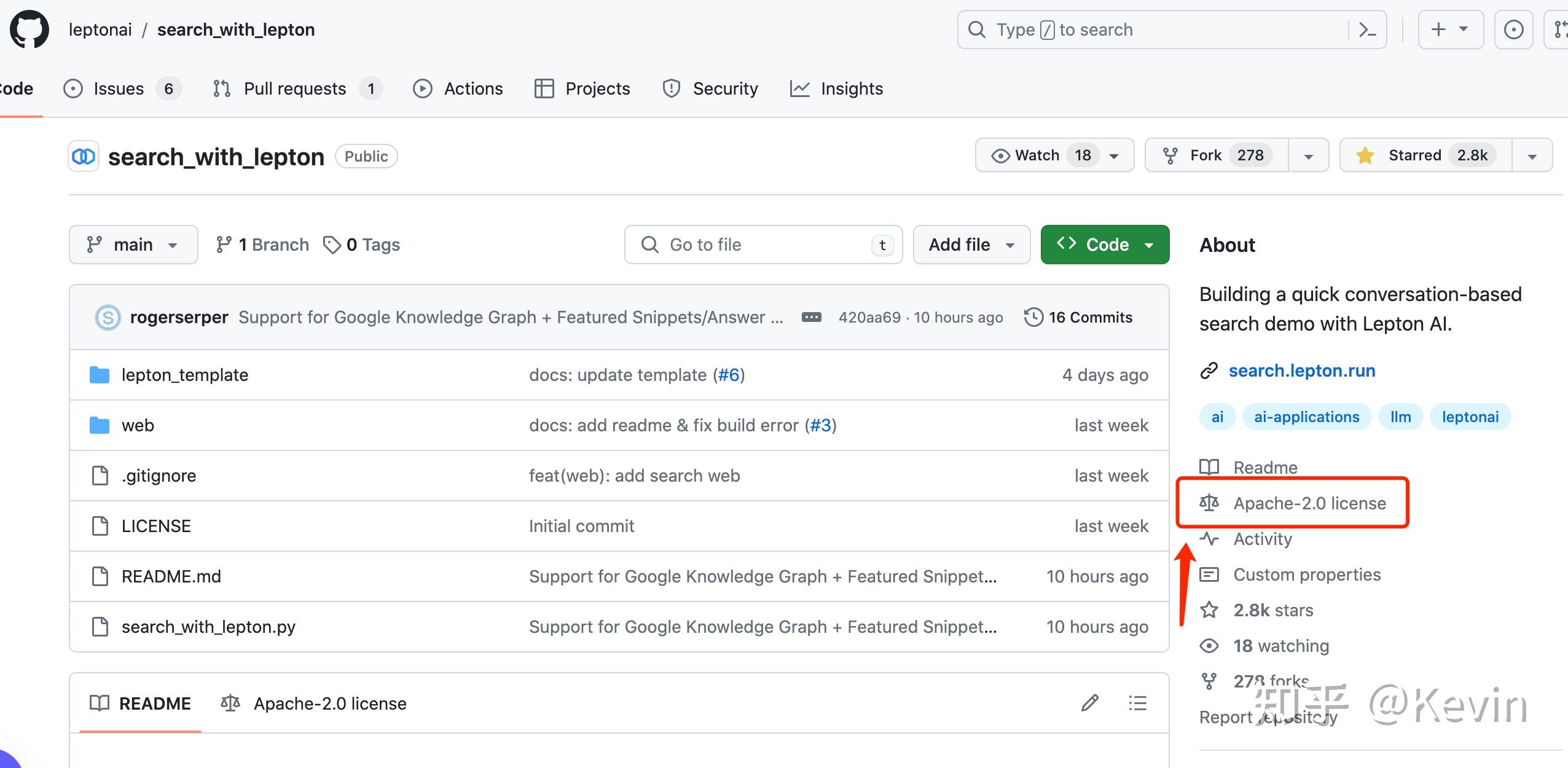Click the ellipsis to expand the commit message
This screenshot has width=1568, height=768.
click(811, 317)
